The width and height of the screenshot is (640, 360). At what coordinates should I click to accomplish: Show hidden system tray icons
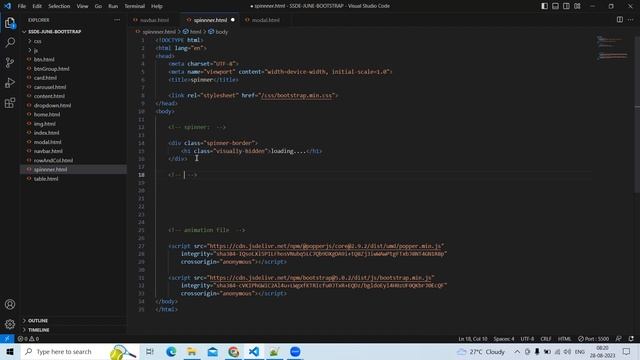point(517,351)
